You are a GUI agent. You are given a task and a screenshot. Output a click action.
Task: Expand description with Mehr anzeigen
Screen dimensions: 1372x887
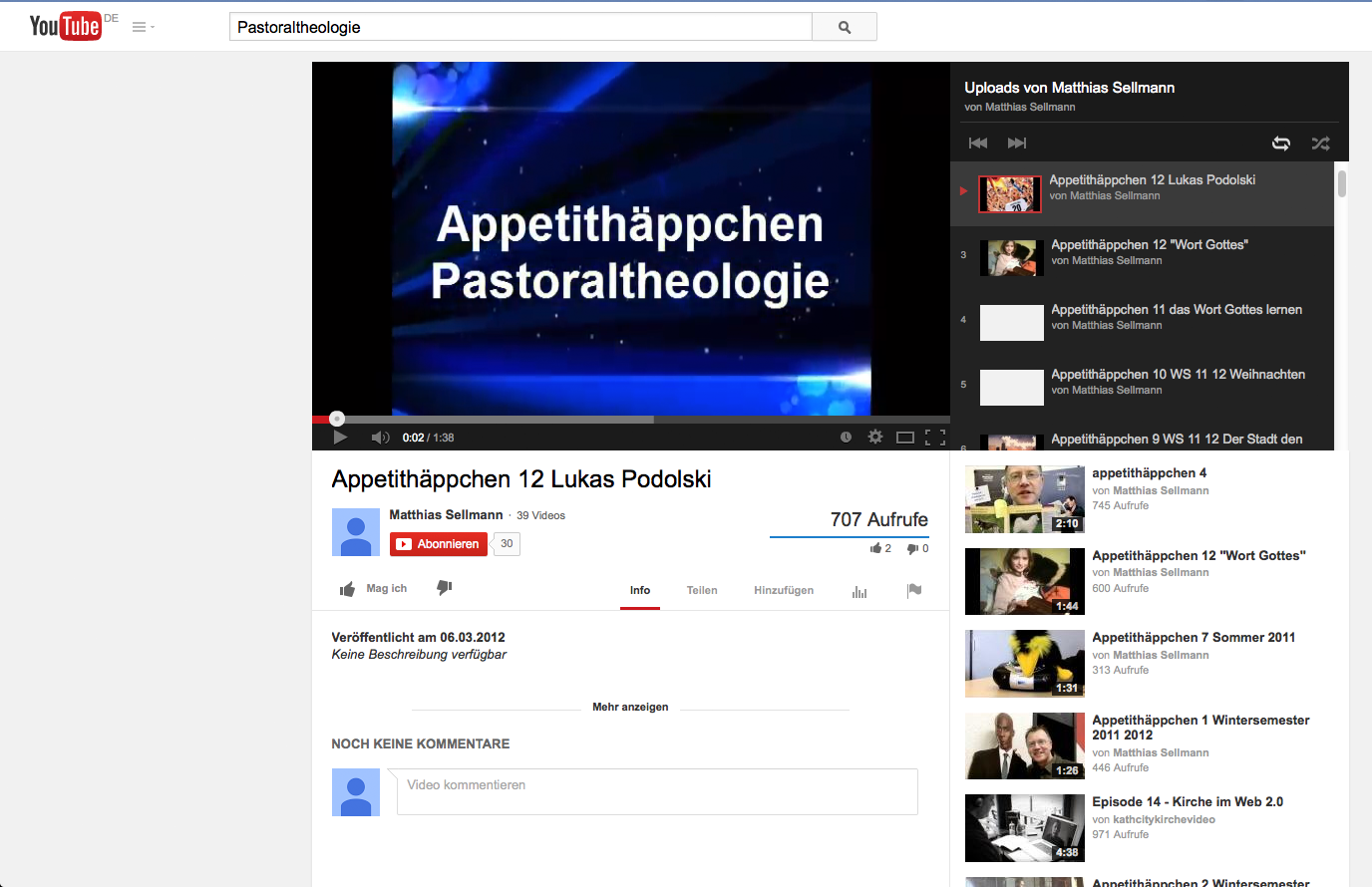click(x=630, y=707)
